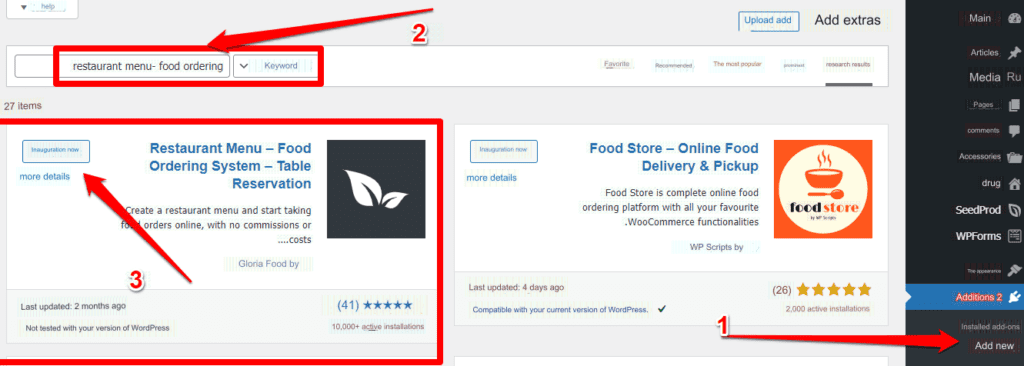Click the Additions plugin icon
1024x366 pixels.
[1014, 297]
